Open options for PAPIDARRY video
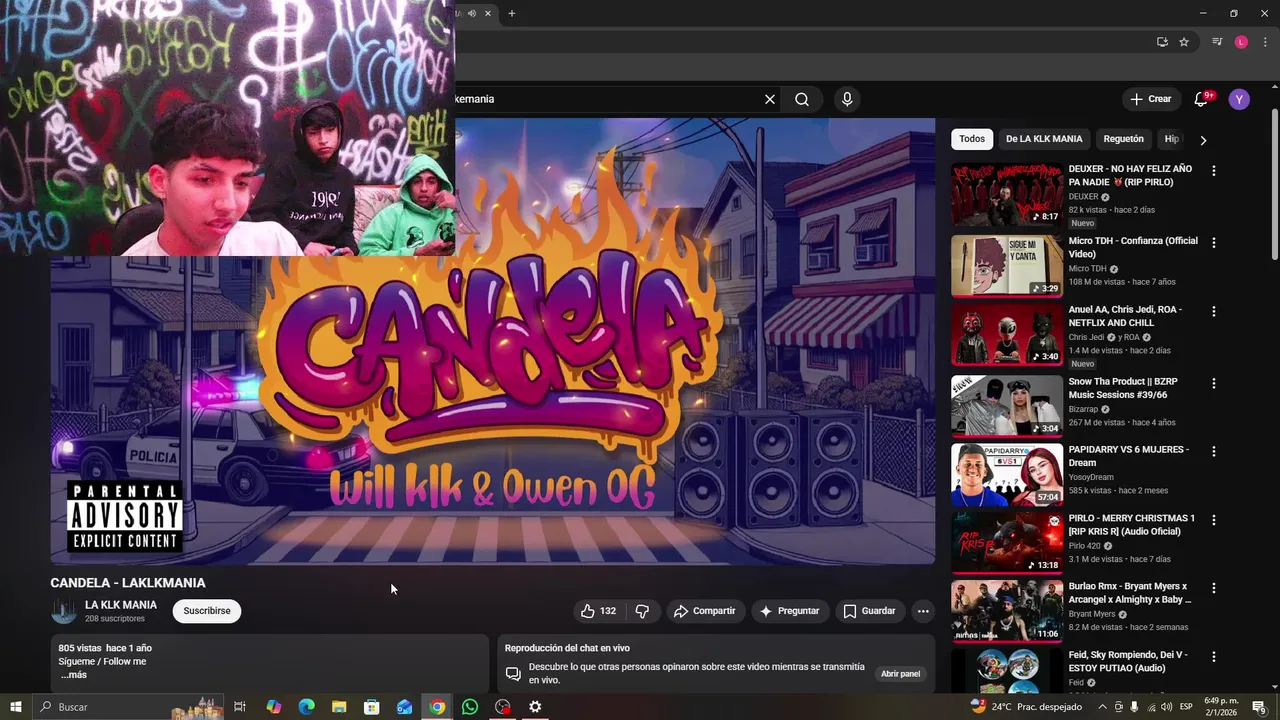This screenshot has width=1280, height=720. tap(1214, 452)
